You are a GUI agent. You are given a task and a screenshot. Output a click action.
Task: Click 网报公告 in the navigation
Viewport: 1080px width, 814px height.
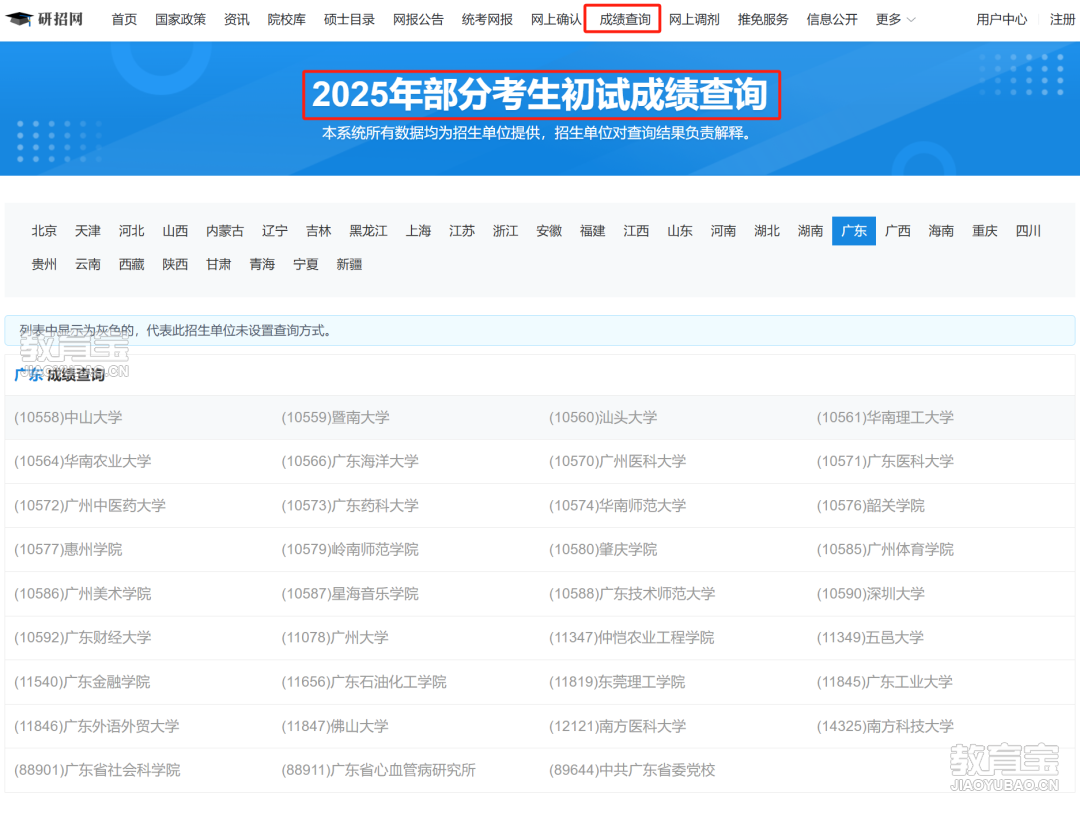(418, 19)
